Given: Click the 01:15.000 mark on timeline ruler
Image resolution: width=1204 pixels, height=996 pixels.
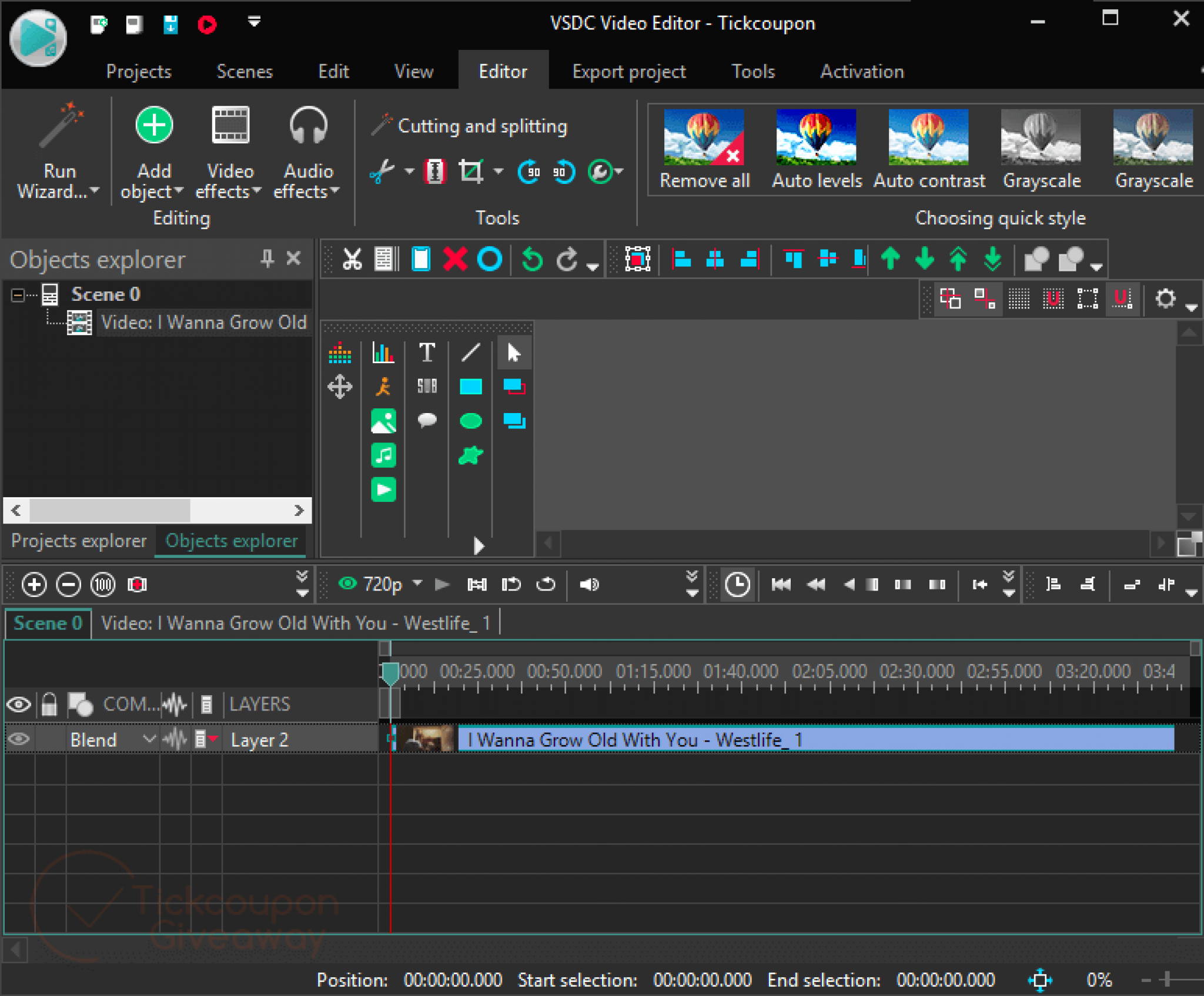Looking at the screenshot, I should click(653, 672).
